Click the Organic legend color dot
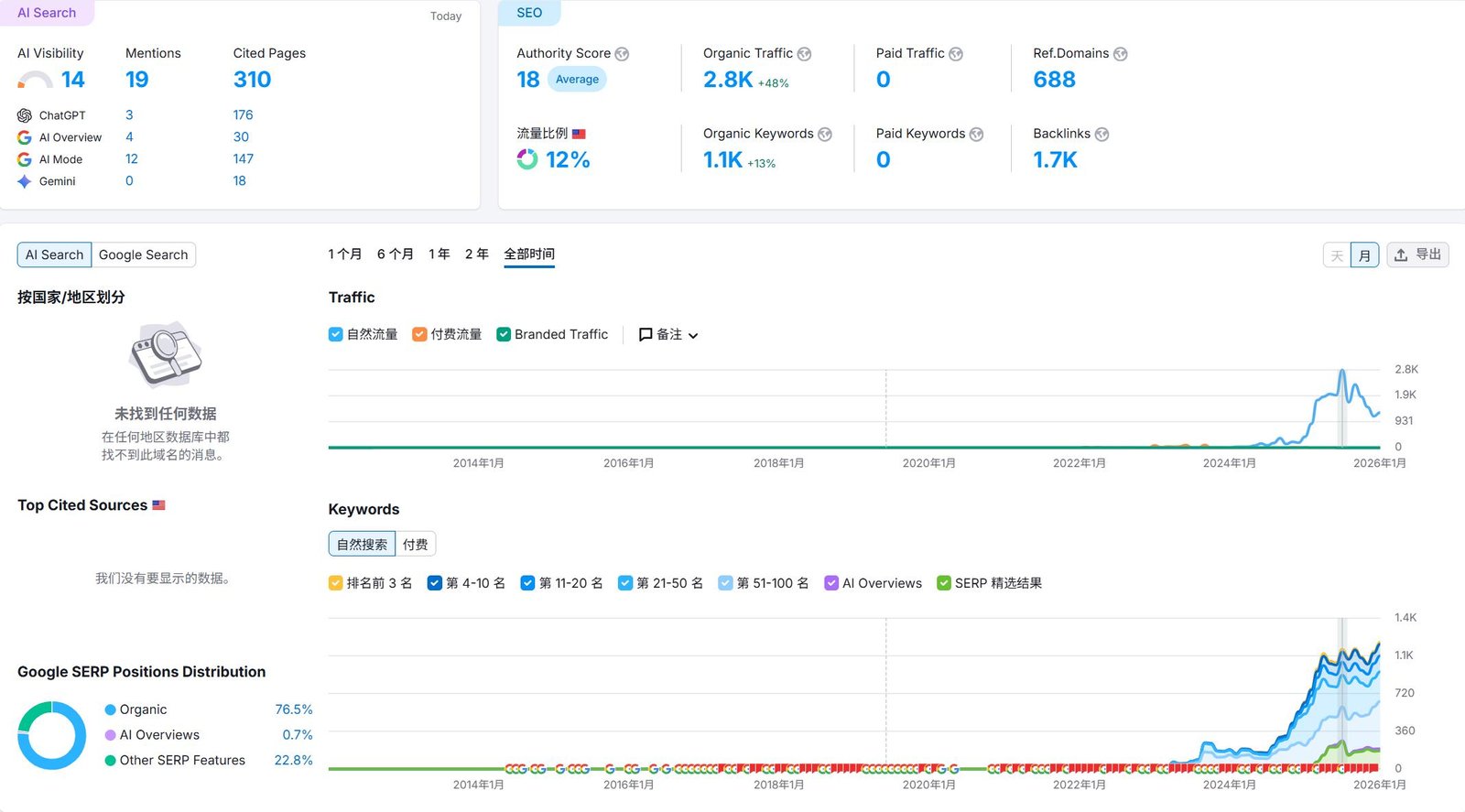Image resolution: width=1465 pixels, height=812 pixels. [110, 709]
